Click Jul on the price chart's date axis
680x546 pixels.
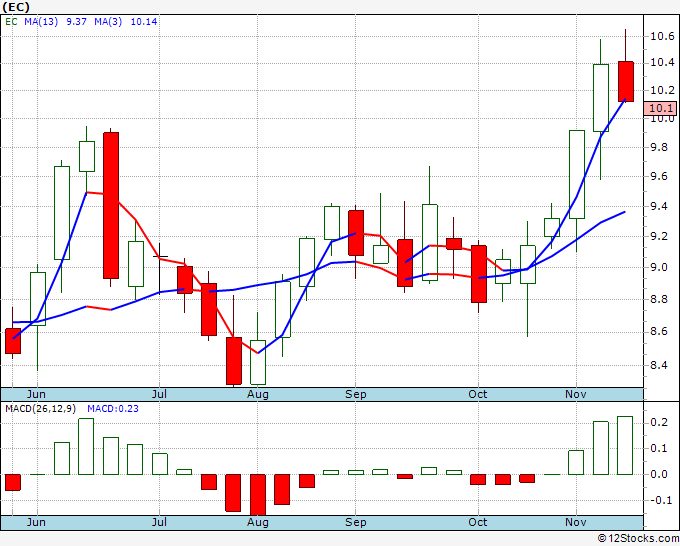click(159, 394)
